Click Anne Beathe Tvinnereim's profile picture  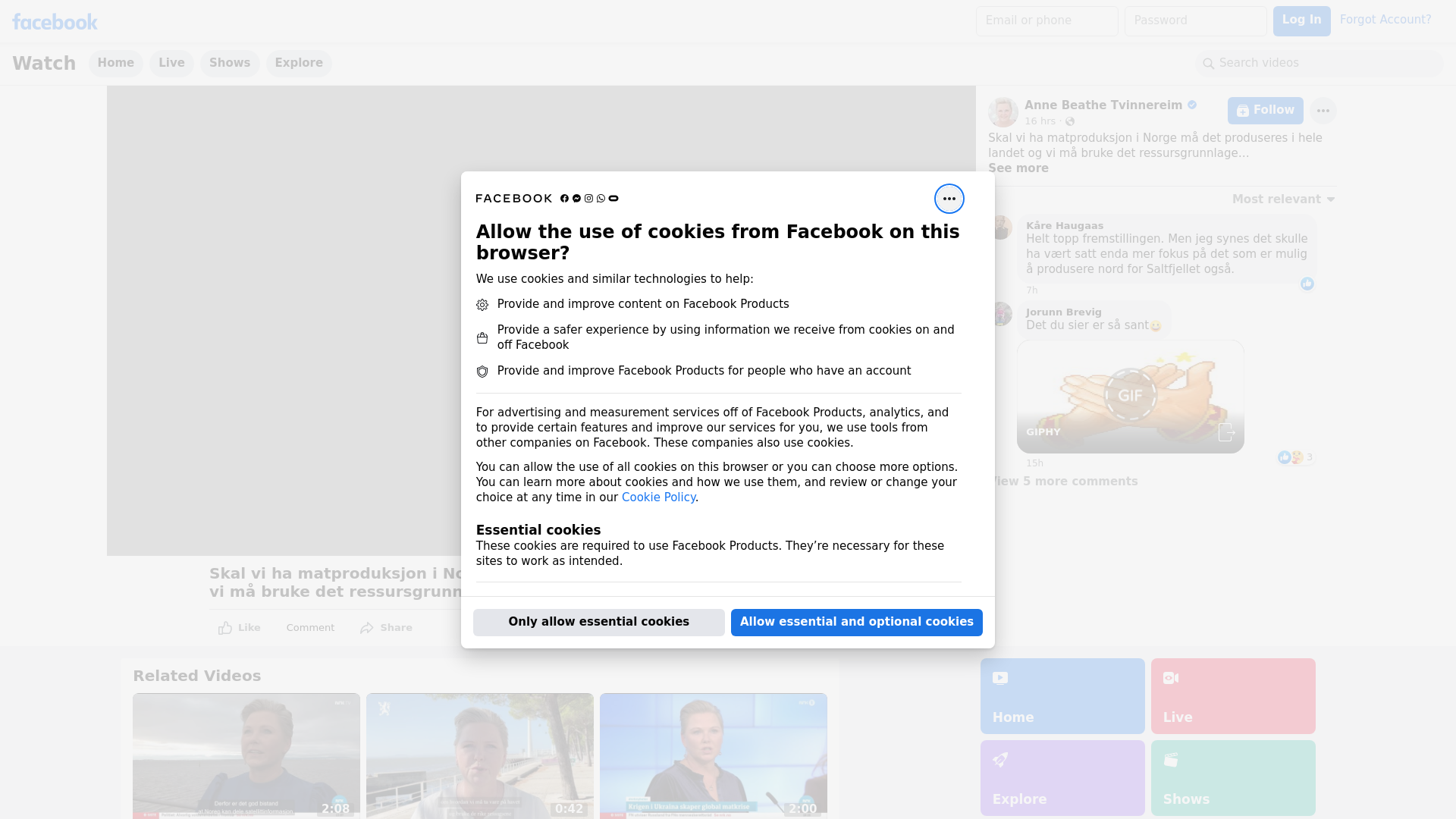(1003, 112)
